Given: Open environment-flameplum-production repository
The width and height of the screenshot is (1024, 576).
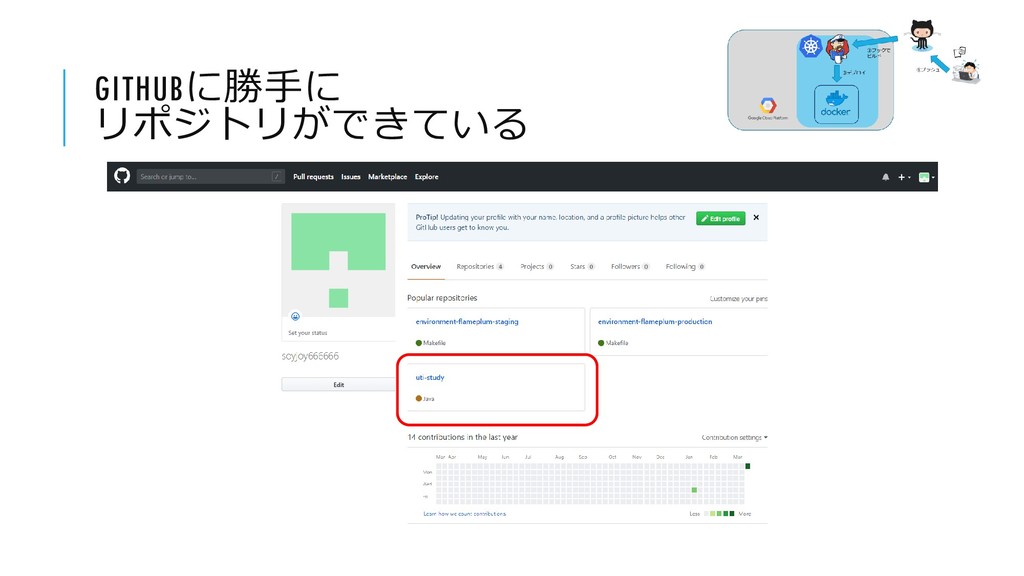Looking at the screenshot, I should coord(655,321).
